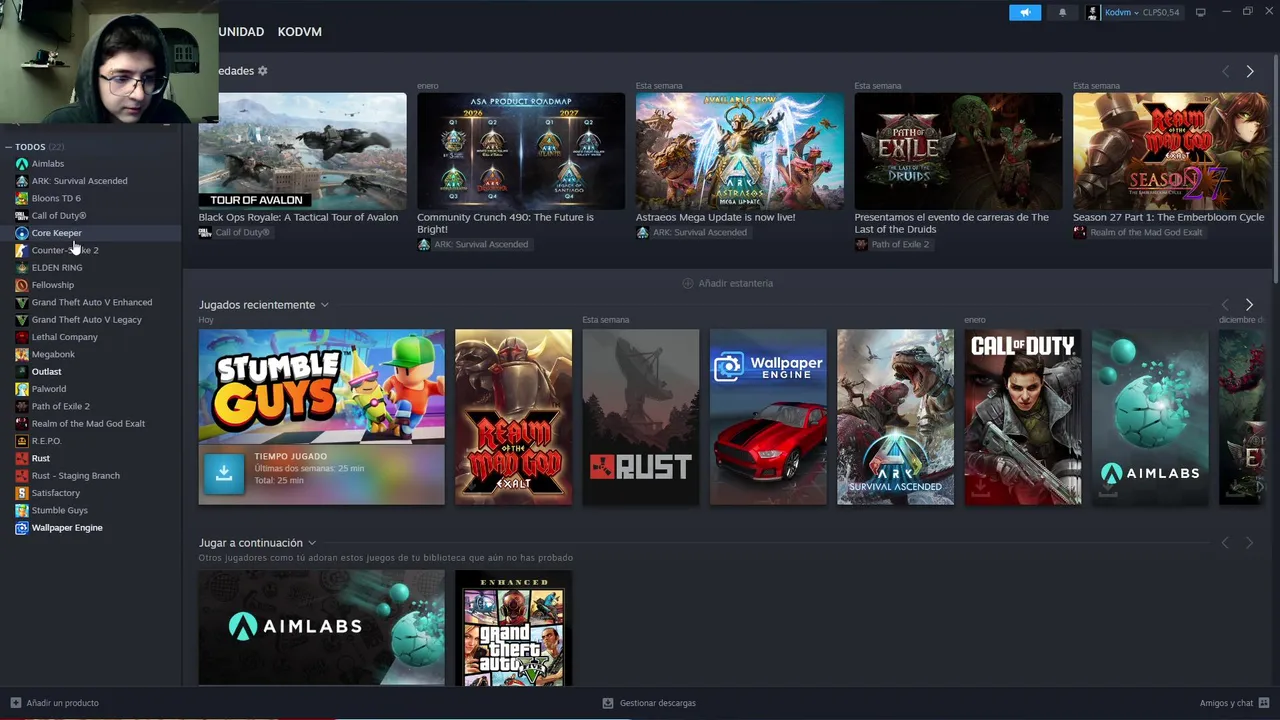This screenshot has width=1280, height=720.
Task: Open the notifications bell
Action: pos(1062,12)
